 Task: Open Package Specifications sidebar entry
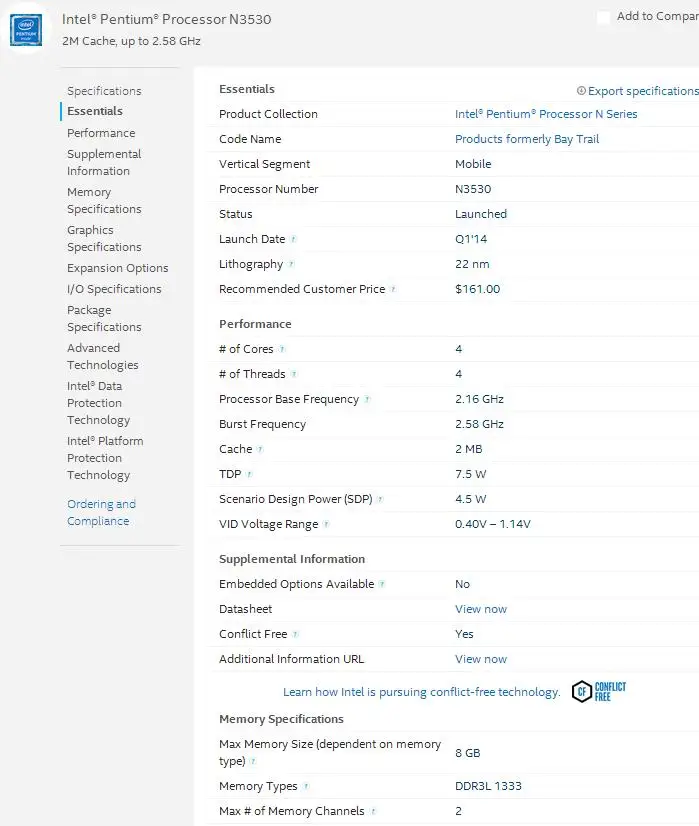[104, 318]
